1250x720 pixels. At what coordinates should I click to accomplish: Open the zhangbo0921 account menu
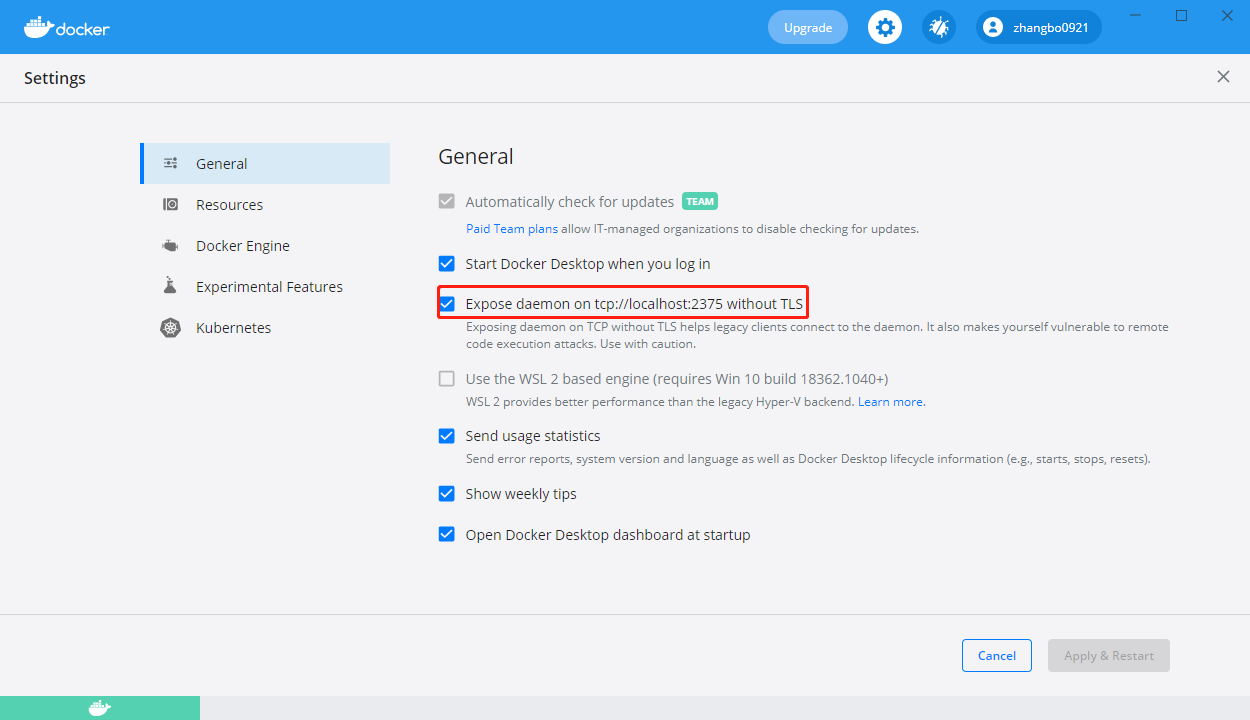tap(1039, 27)
